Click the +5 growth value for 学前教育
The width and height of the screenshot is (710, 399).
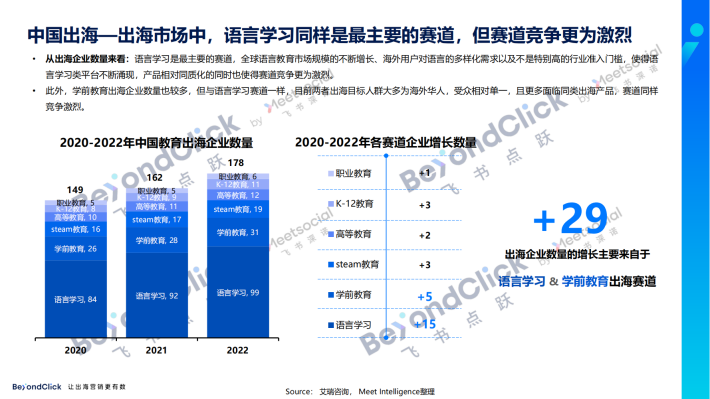point(425,297)
